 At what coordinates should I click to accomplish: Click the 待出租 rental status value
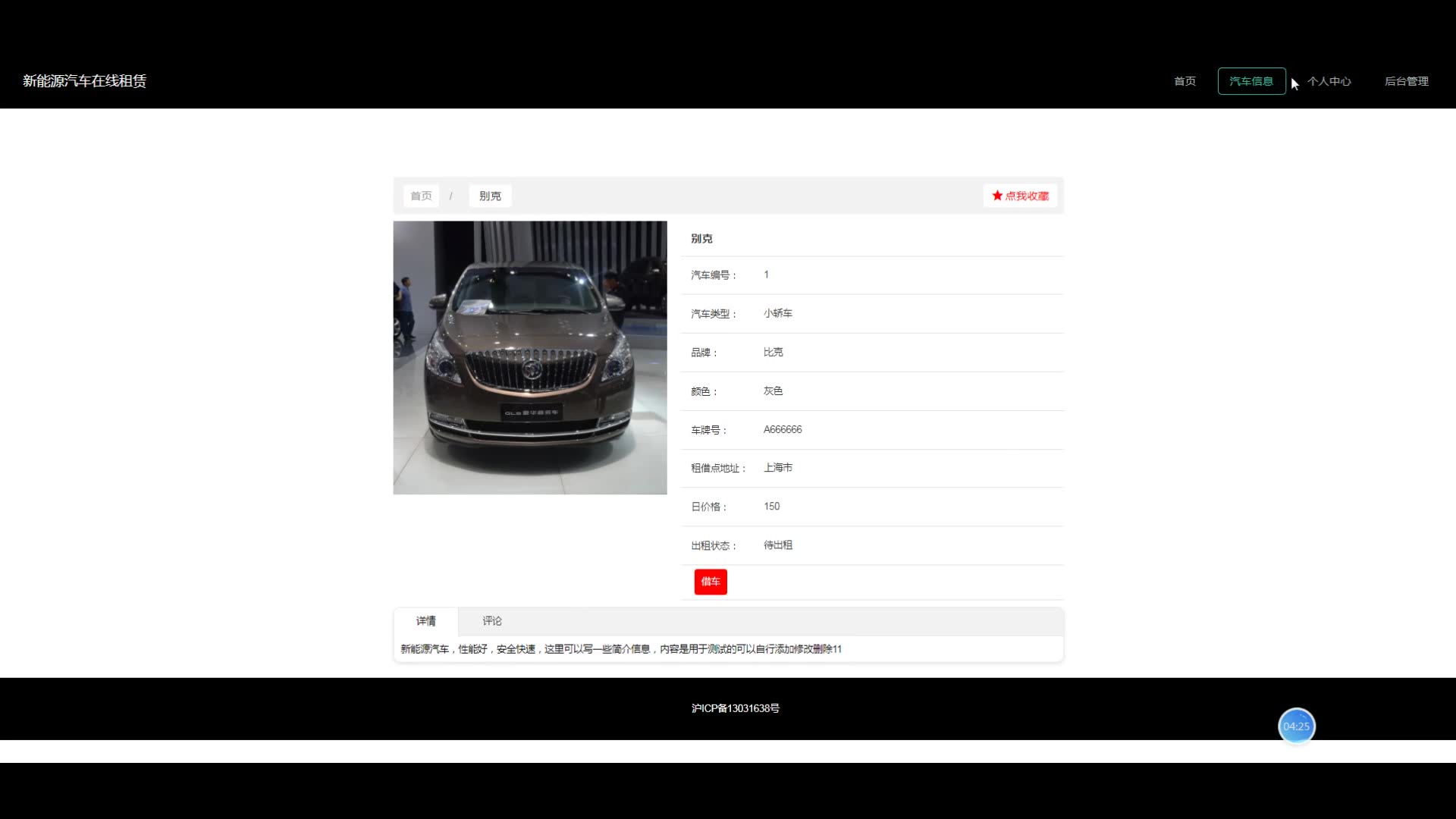[x=777, y=545]
